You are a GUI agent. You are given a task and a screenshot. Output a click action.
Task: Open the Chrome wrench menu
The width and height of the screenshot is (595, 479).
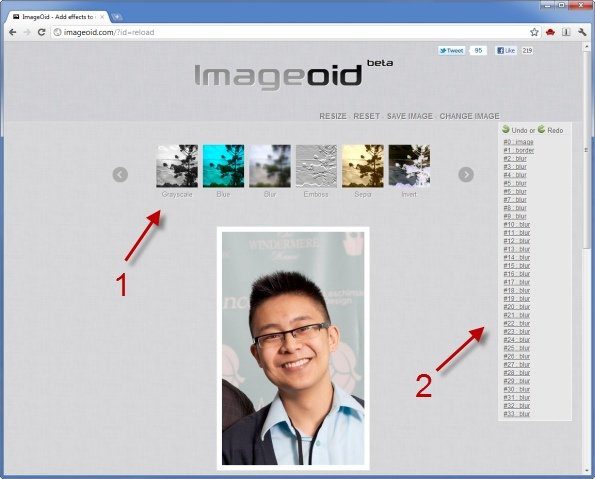pyautogui.click(x=582, y=32)
